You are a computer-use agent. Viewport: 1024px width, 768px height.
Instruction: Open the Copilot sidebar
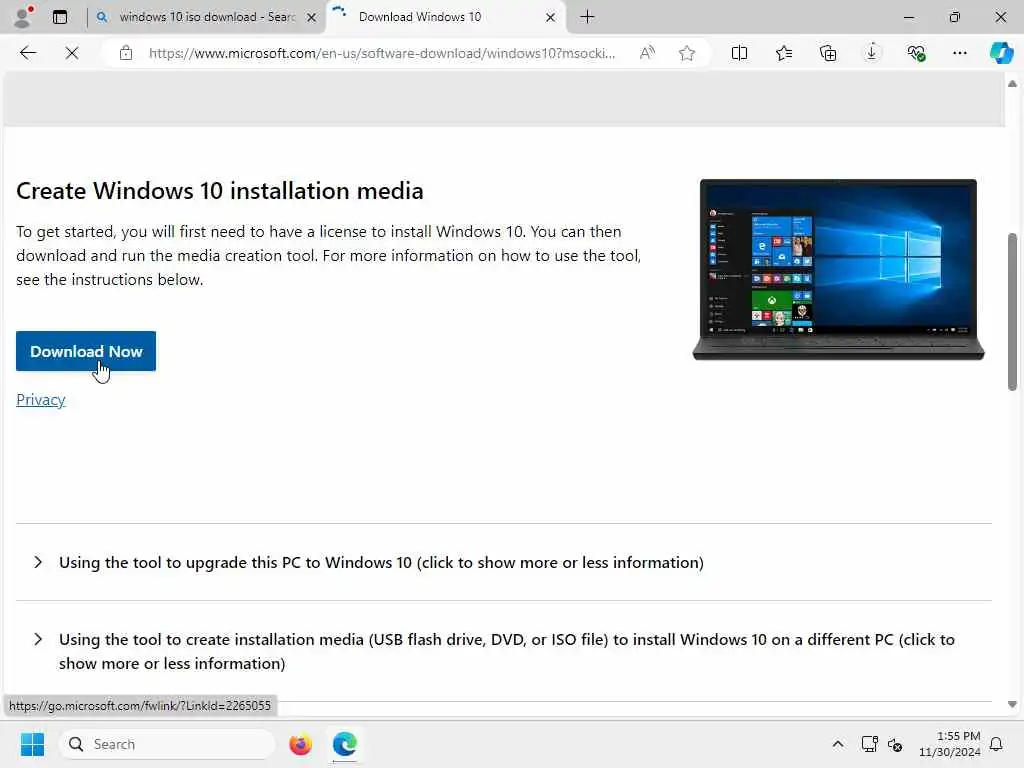click(1001, 53)
